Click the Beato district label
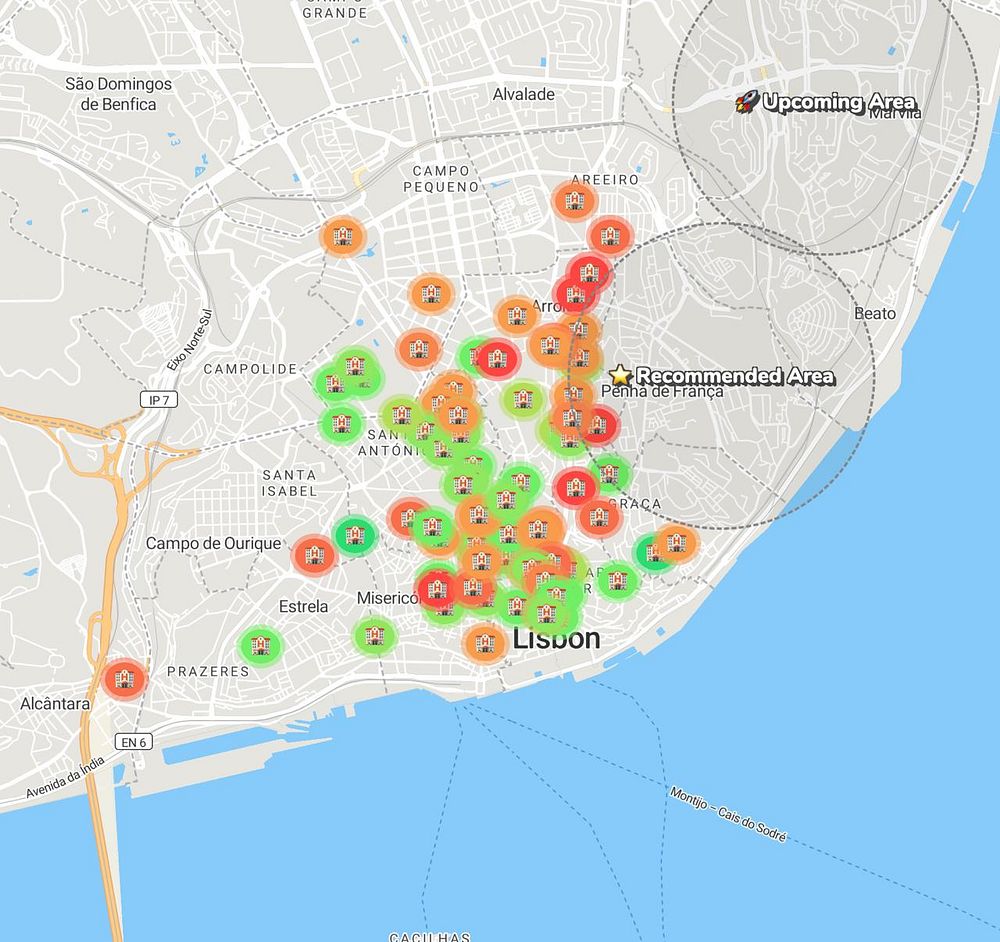 click(875, 313)
